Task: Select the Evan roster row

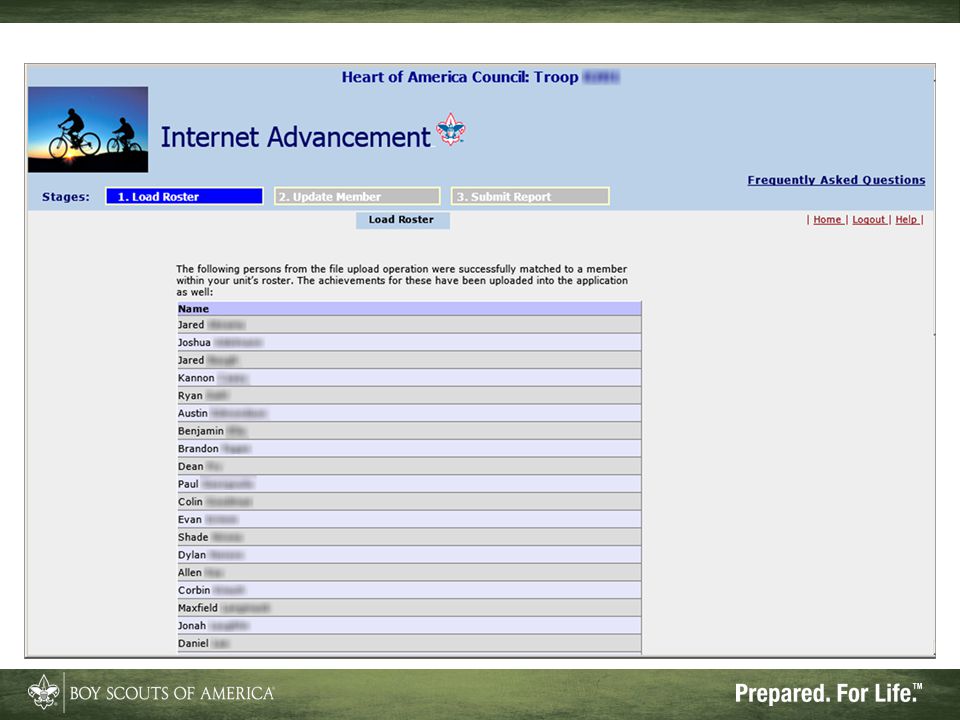Action: 409,520
